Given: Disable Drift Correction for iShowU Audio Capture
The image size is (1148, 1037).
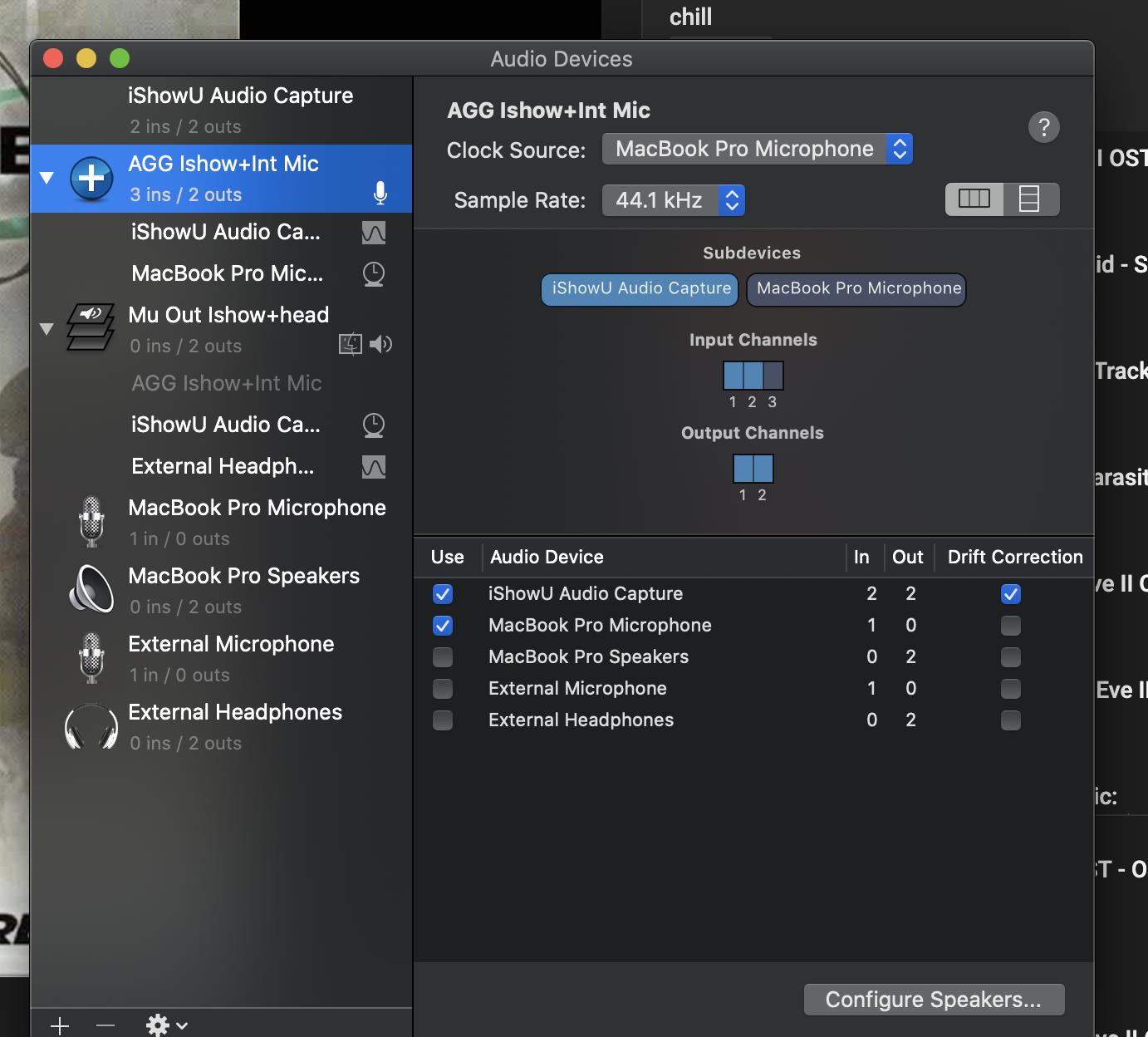Looking at the screenshot, I should pyautogui.click(x=1011, y=594).
